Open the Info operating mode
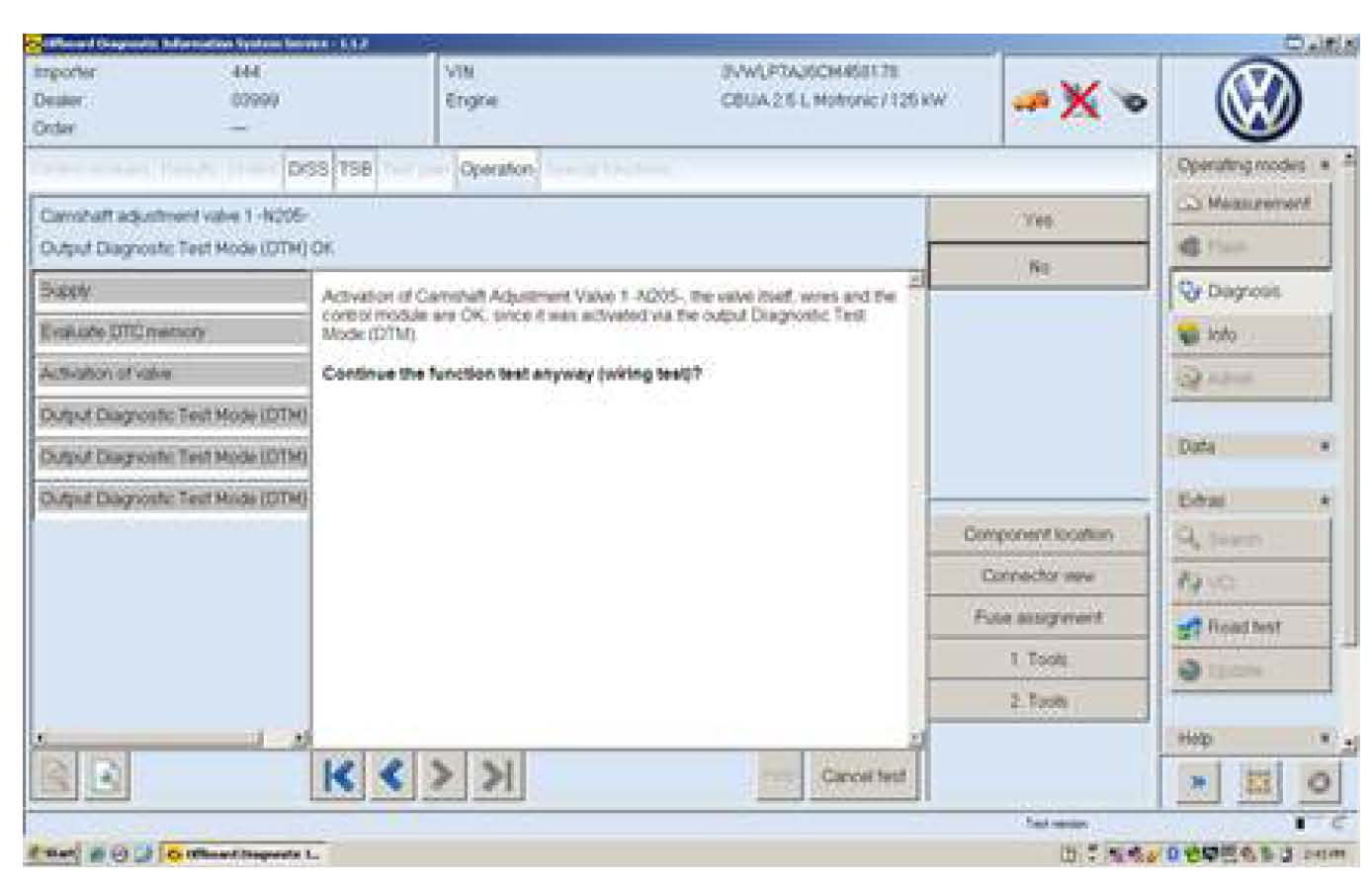This screenshot has width=1372, height=891. [1250, 334]
